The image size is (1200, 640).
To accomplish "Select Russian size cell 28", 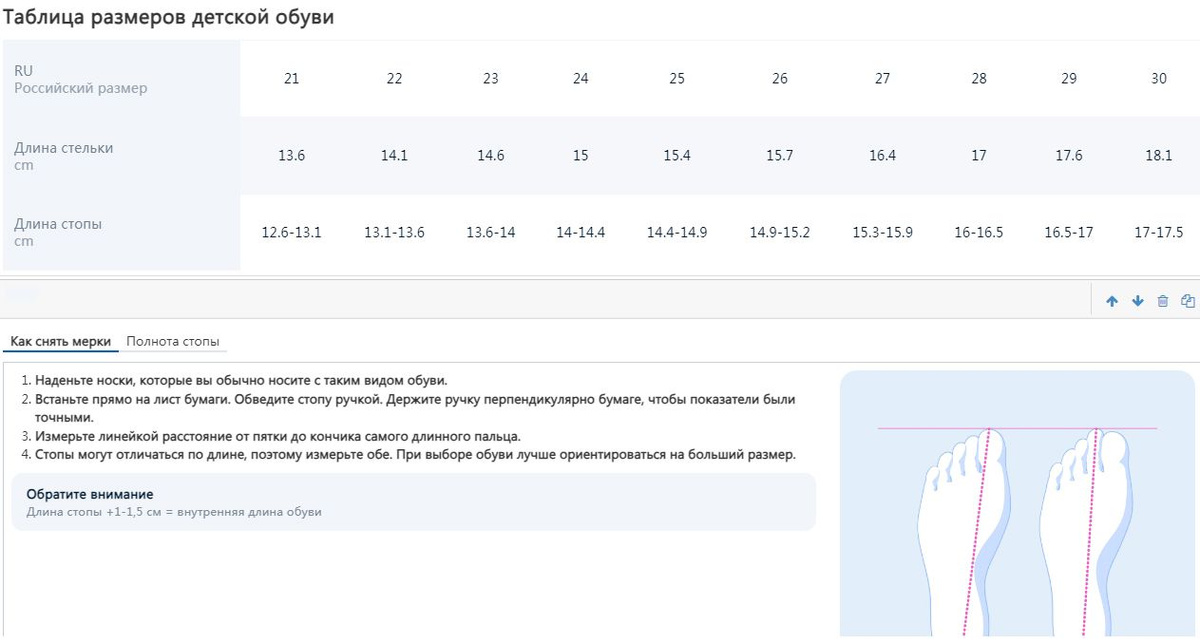I will click(979, 79).
